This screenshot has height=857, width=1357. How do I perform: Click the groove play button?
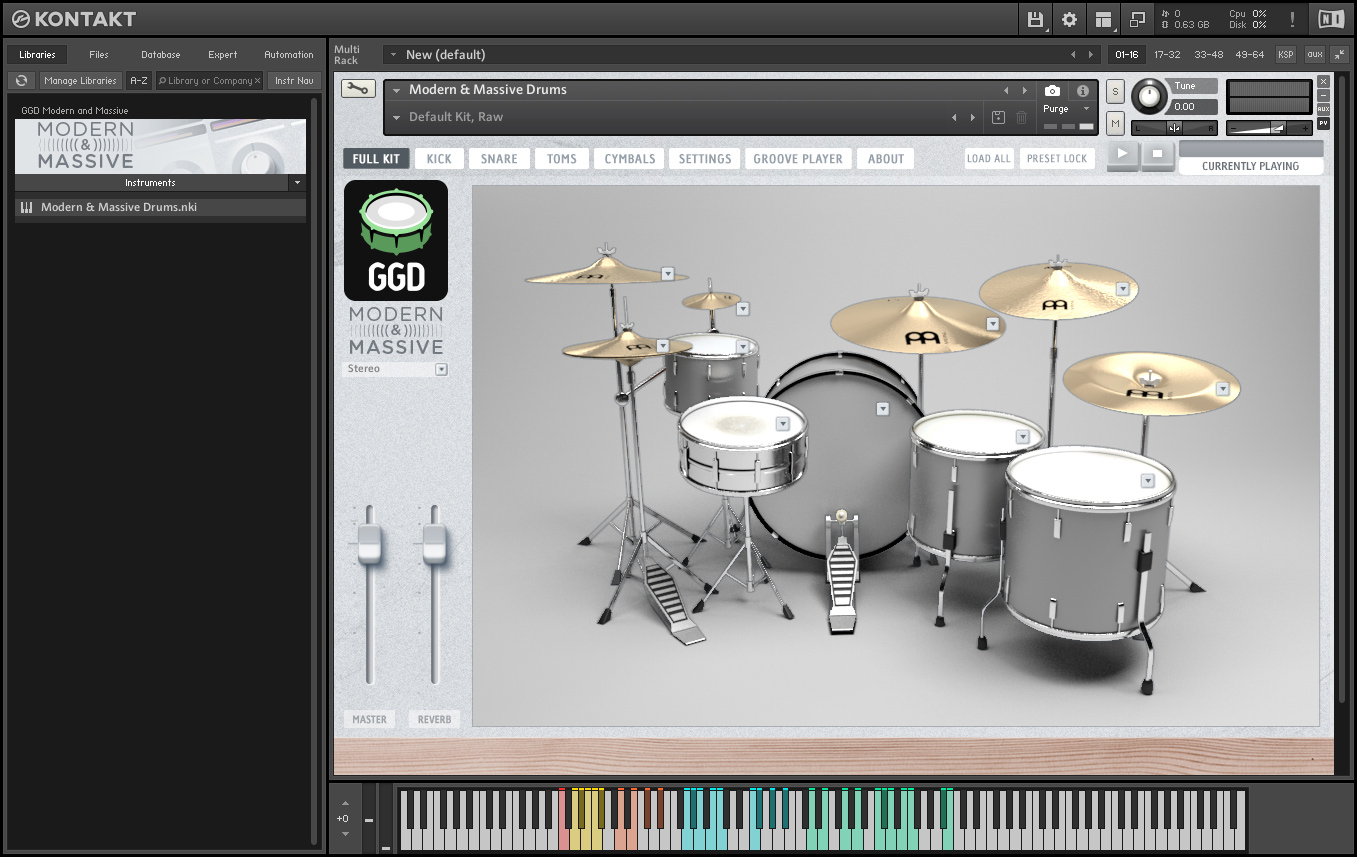click(x=1123, y=154)
